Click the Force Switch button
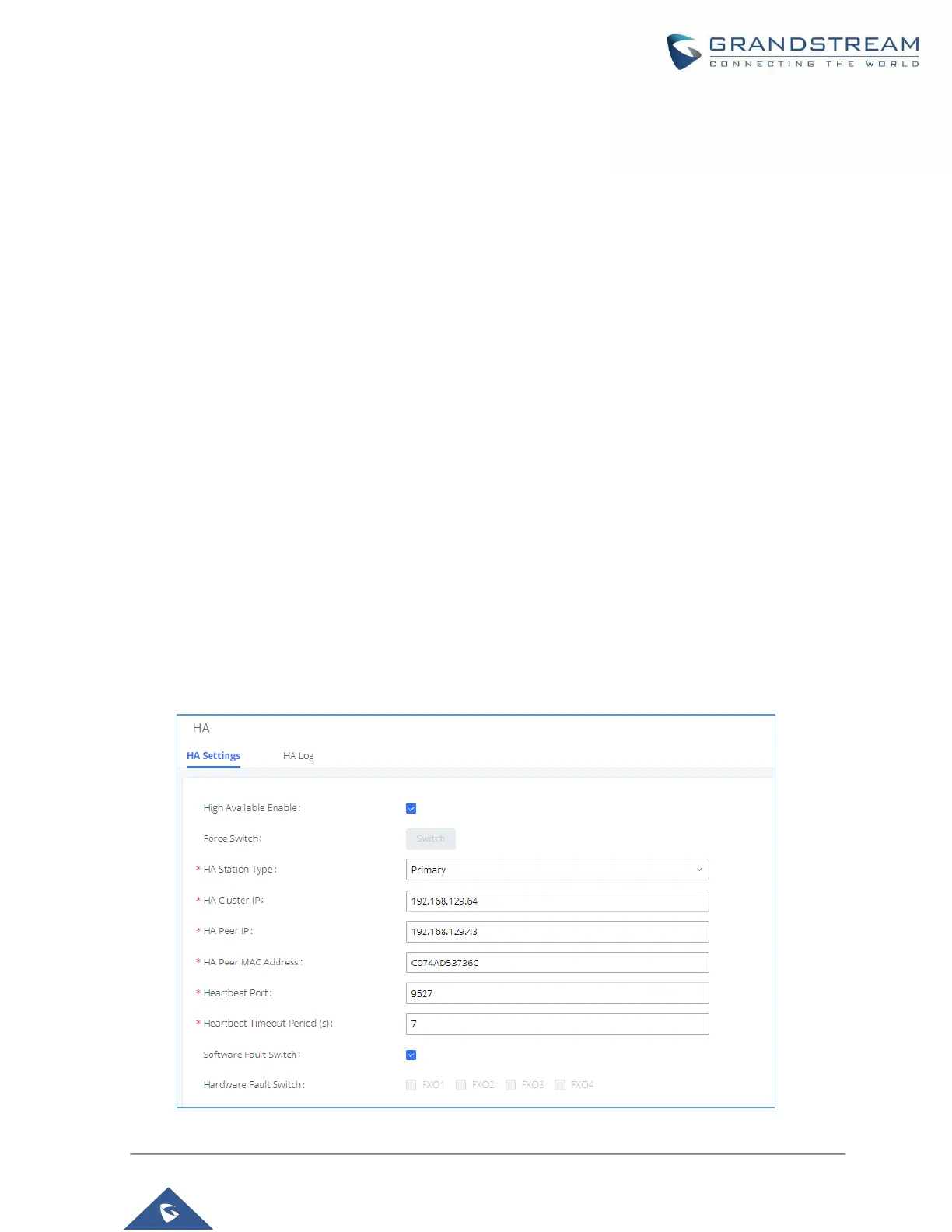 coord(431,839)
